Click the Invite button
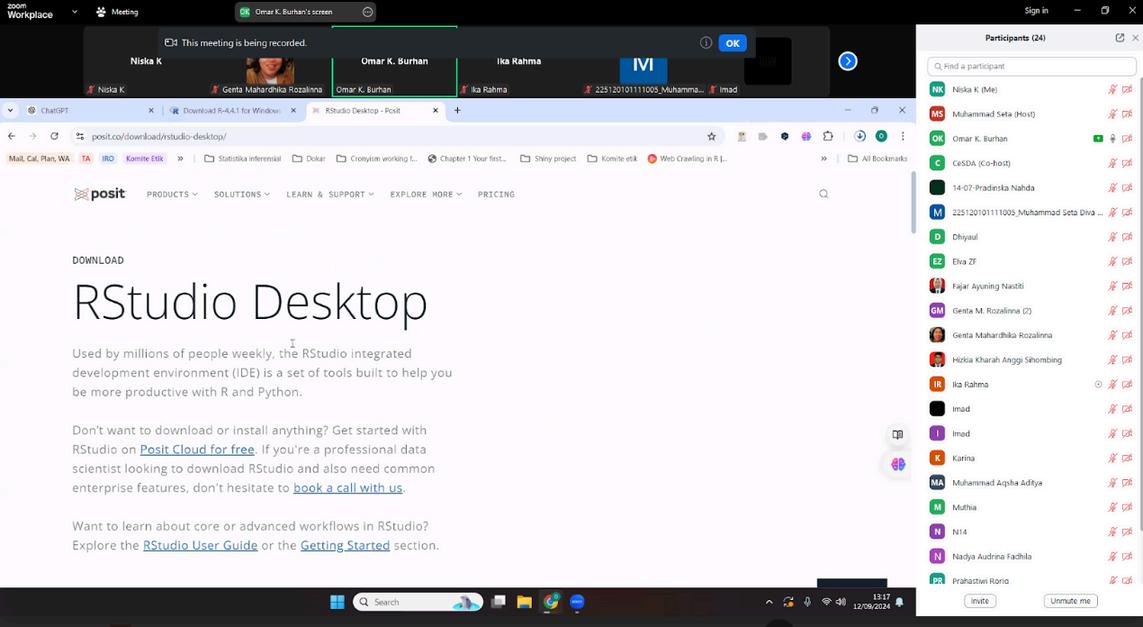Screen dimensions: 1143x627 (x=980, y=601)
